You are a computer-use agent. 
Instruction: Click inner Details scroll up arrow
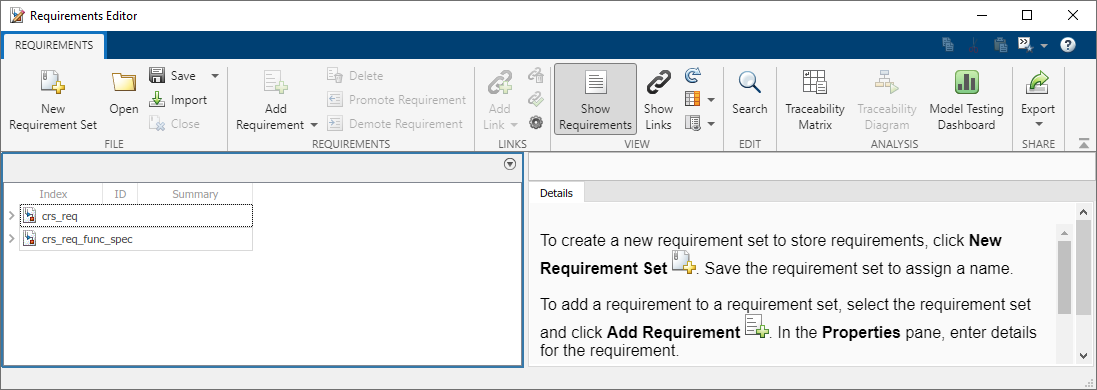coord(1064,232)
